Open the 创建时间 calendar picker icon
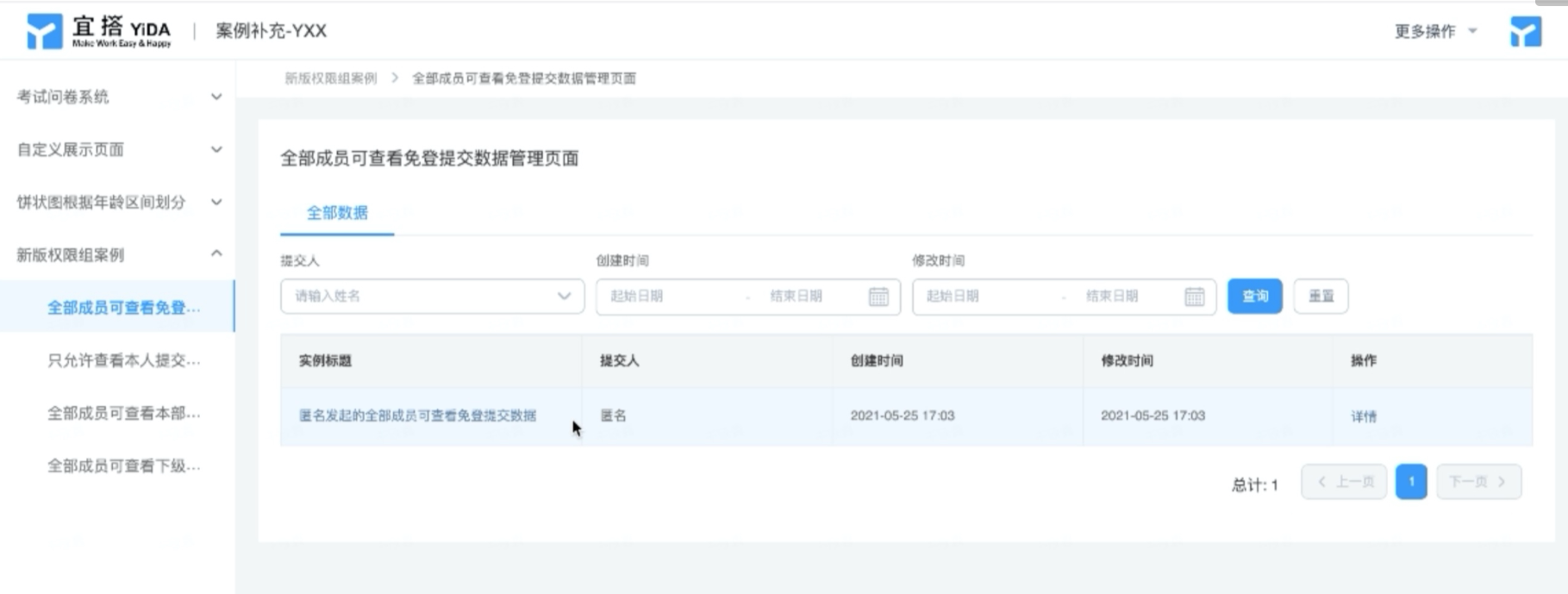The width and height of the screenshot is (1568, 594). click(878, 297)
